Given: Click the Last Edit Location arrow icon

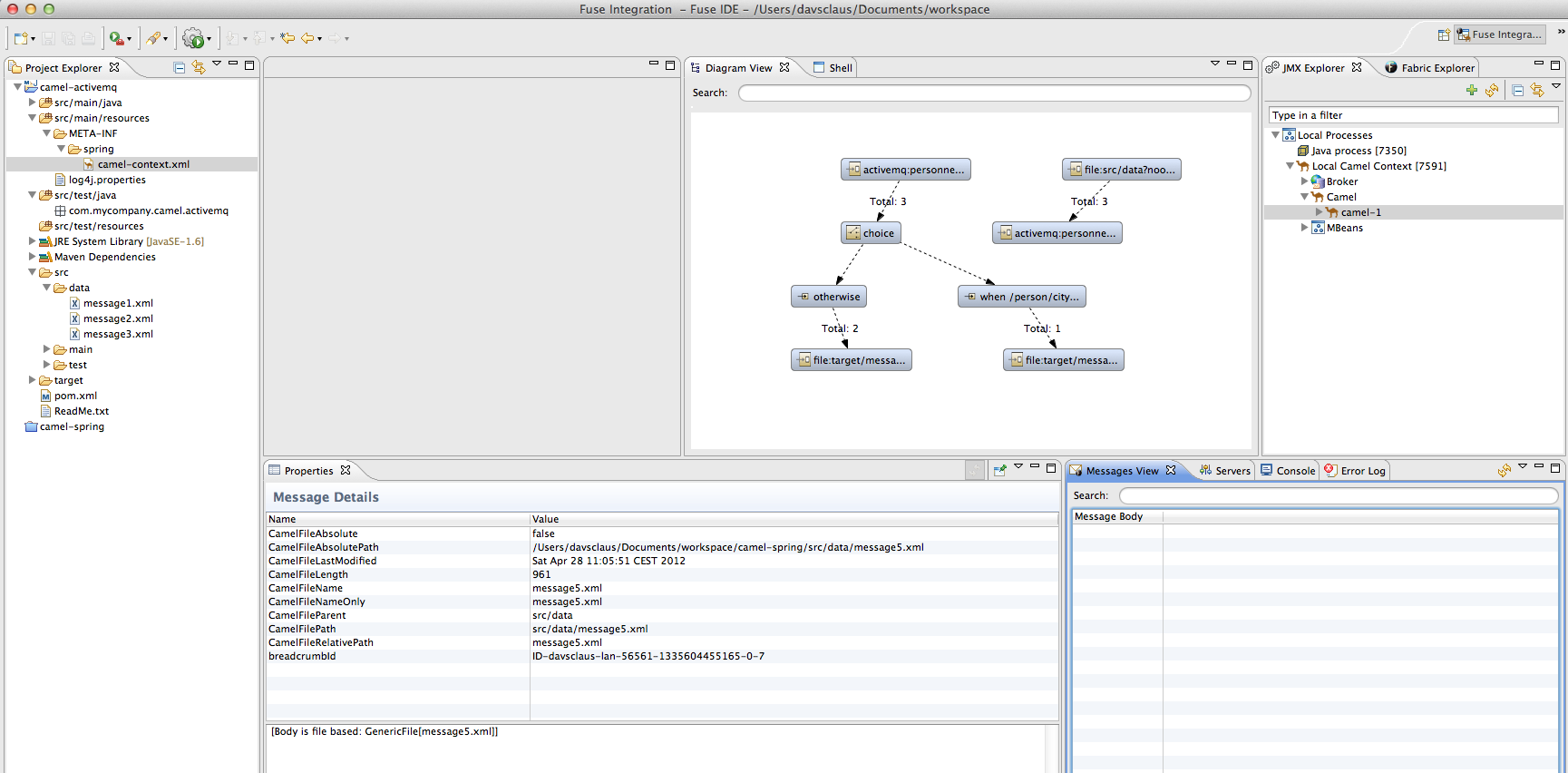Looking at the screenshot, I should pos(287,38).
